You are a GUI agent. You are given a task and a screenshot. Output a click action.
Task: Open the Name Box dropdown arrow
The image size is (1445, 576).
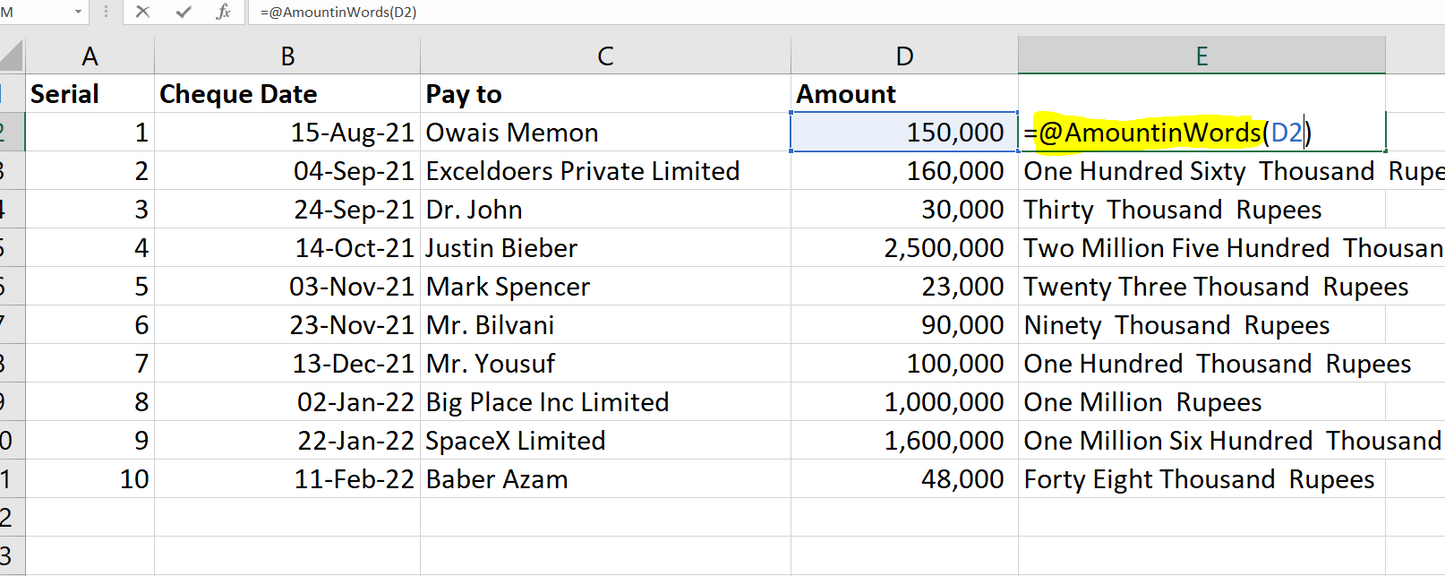click(x=79, y=12)
